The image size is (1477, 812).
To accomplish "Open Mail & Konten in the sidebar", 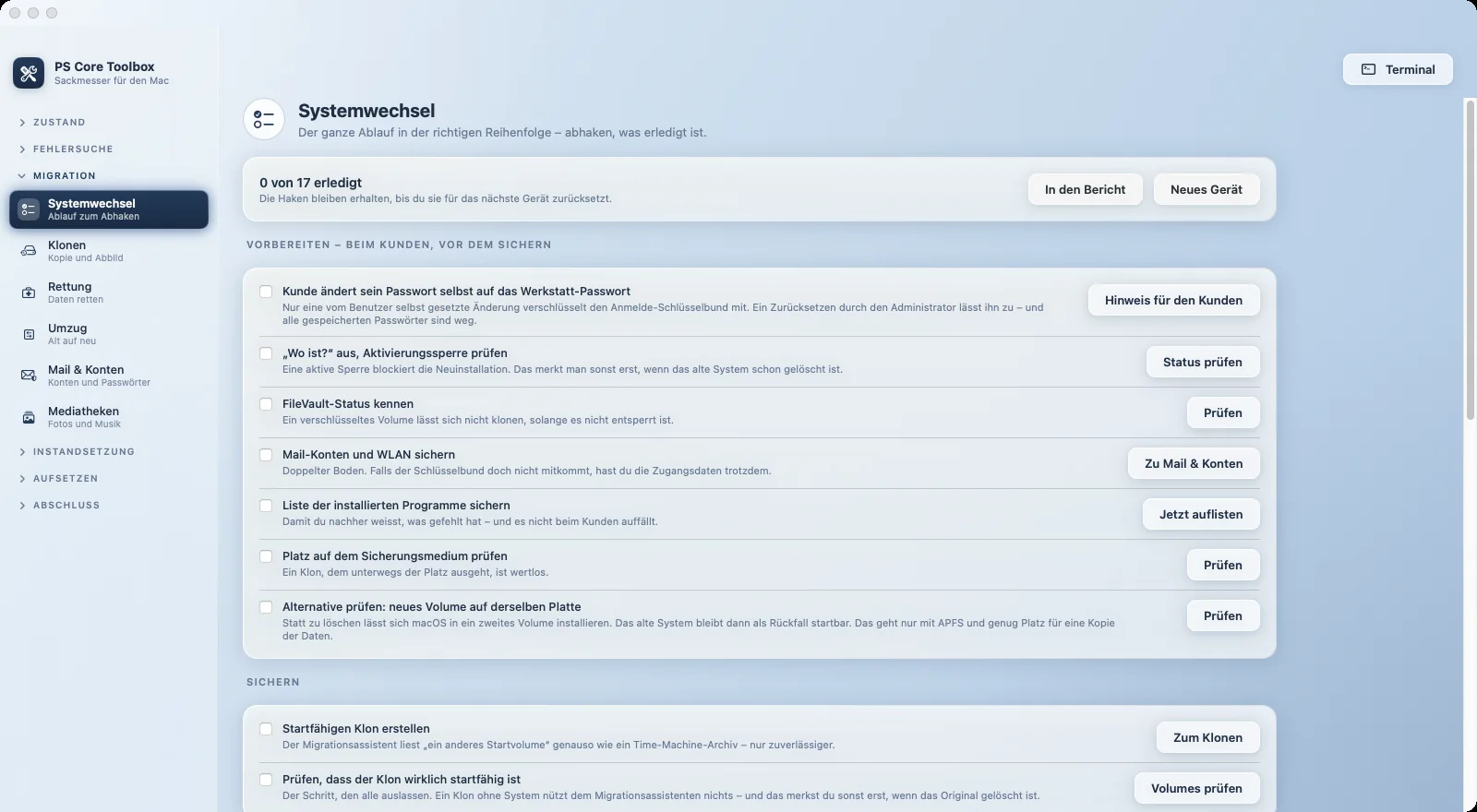I will click(109, 376).
